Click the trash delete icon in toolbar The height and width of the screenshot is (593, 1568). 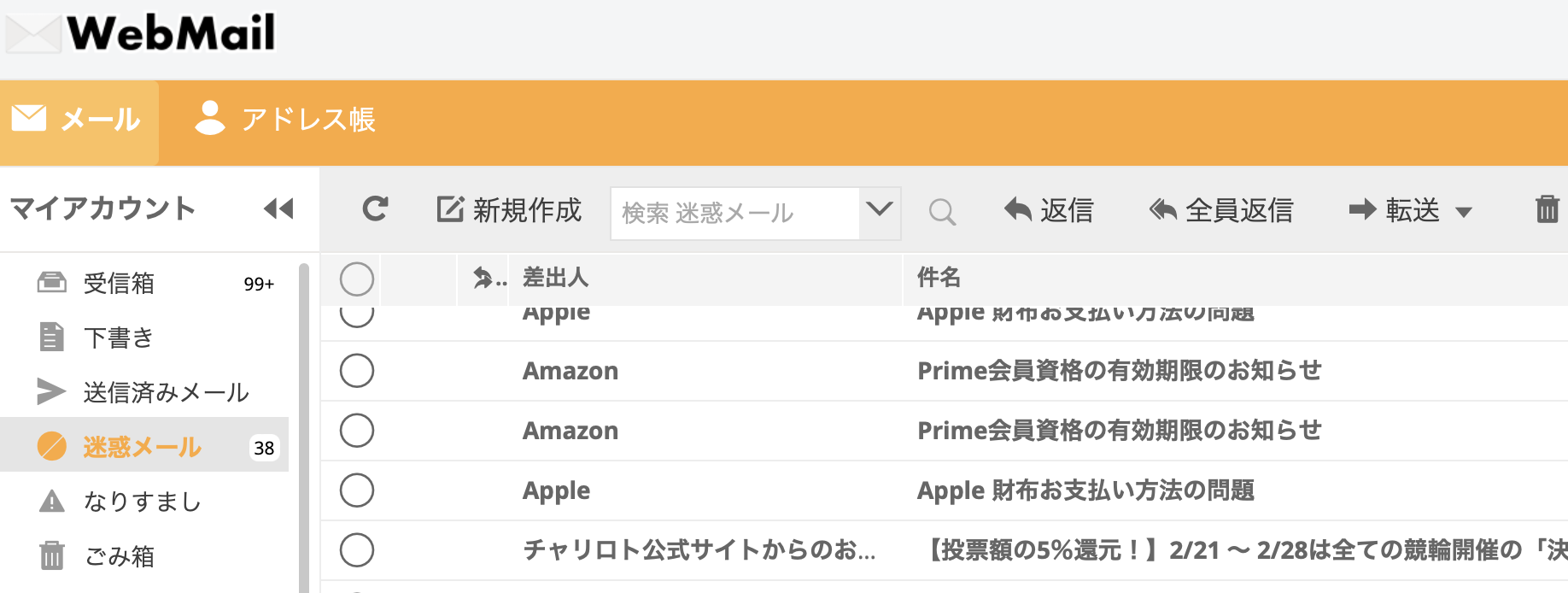click(1547, 209)
